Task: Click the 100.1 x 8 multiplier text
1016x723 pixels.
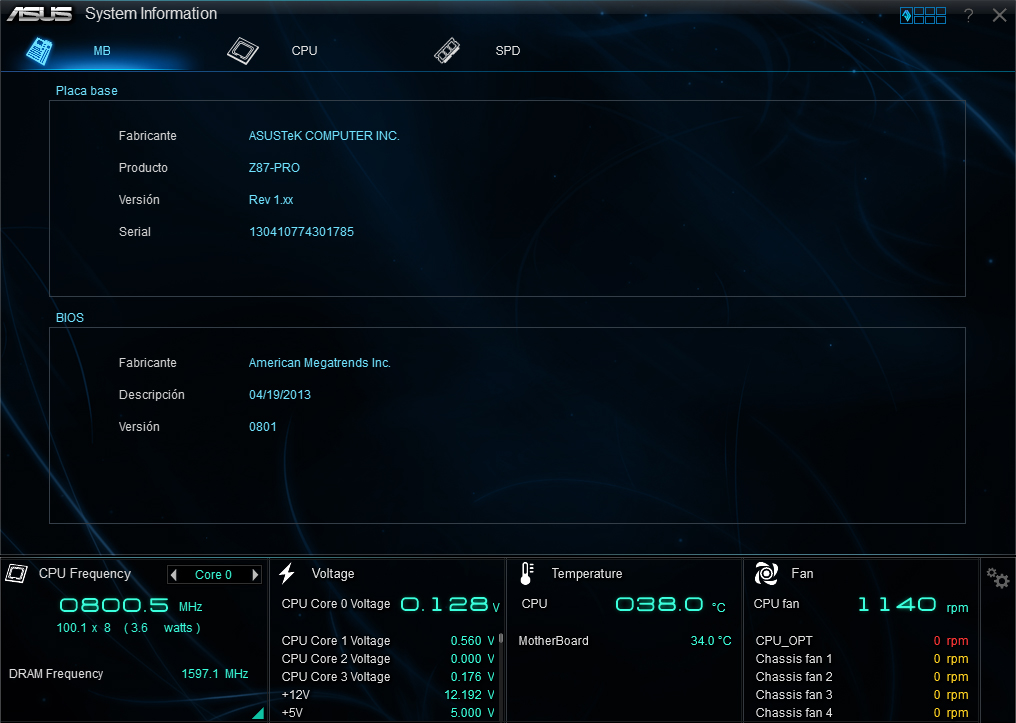Action: pos(84,628)
